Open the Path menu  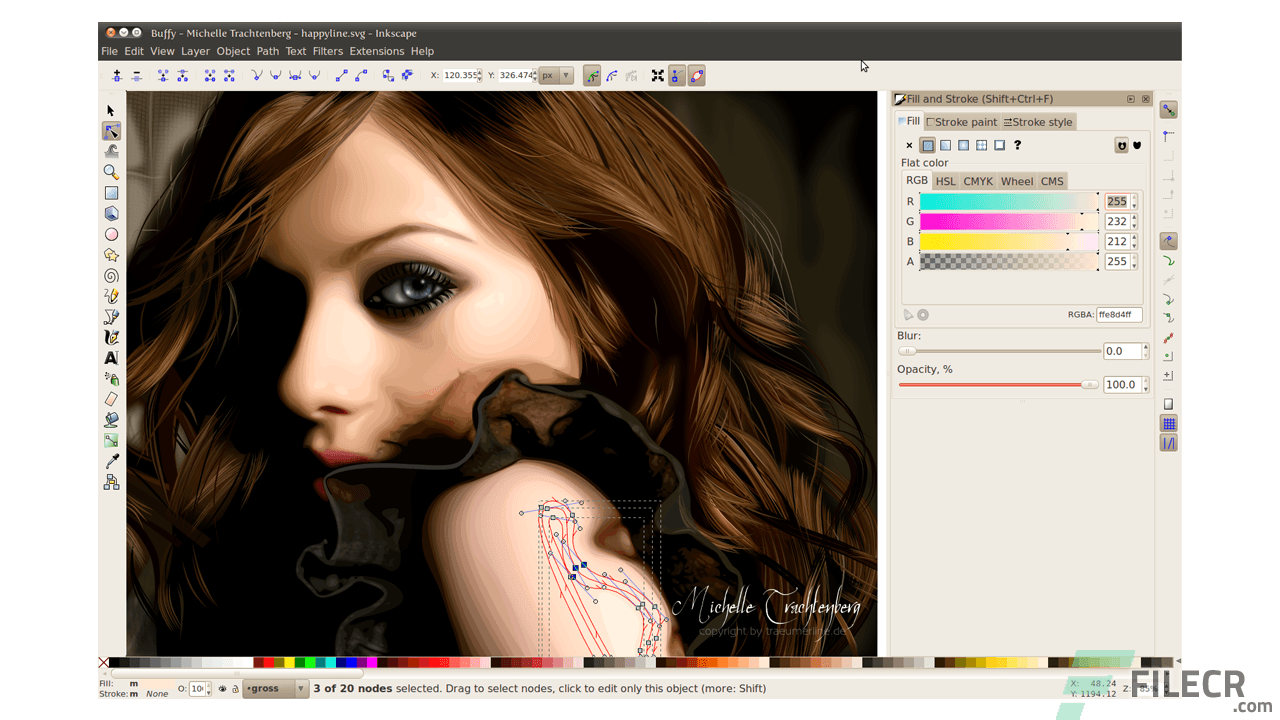(x=267, y=51)
